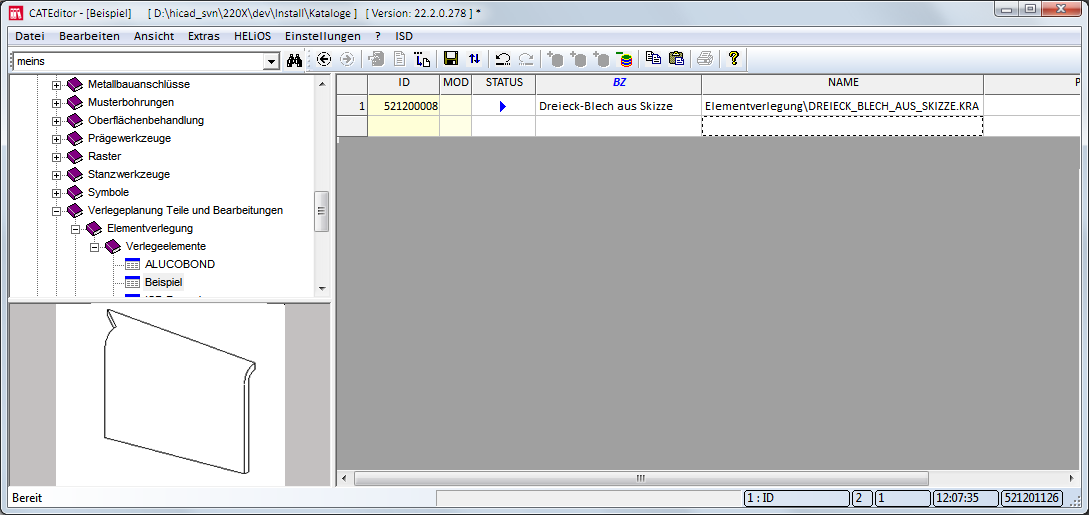Click the BZ column header
Viewport: 1089px width, 515px height.
619,83
